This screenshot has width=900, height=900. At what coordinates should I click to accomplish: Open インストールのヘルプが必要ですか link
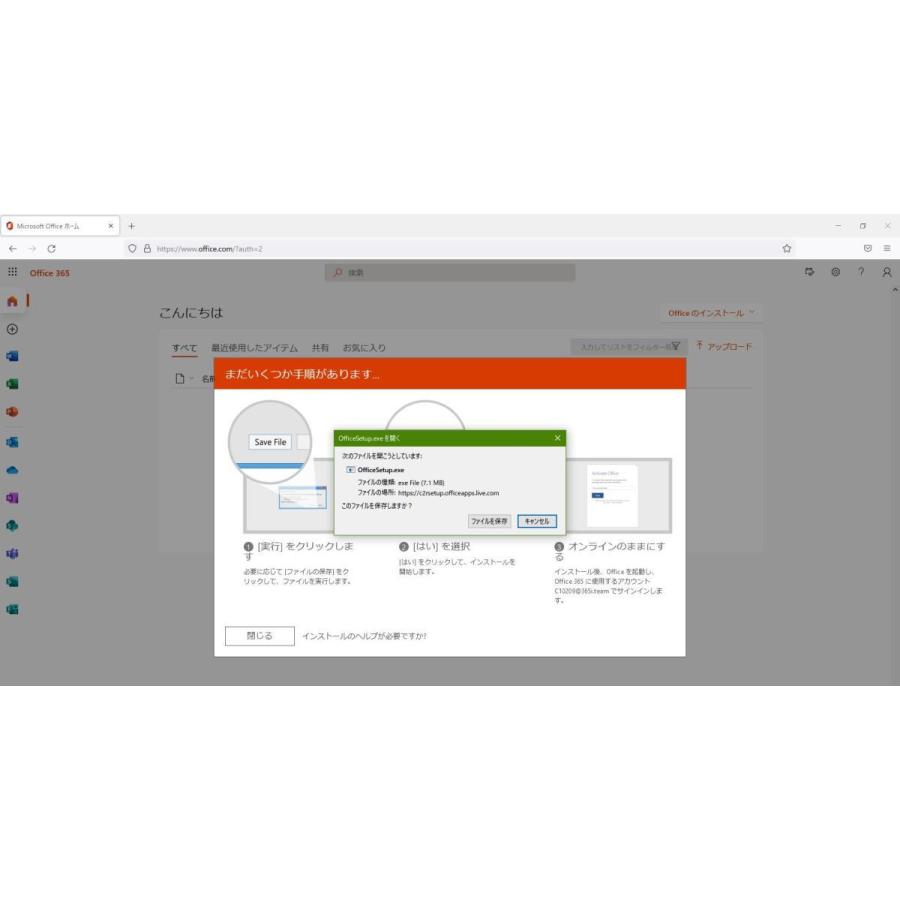(364, 636)
